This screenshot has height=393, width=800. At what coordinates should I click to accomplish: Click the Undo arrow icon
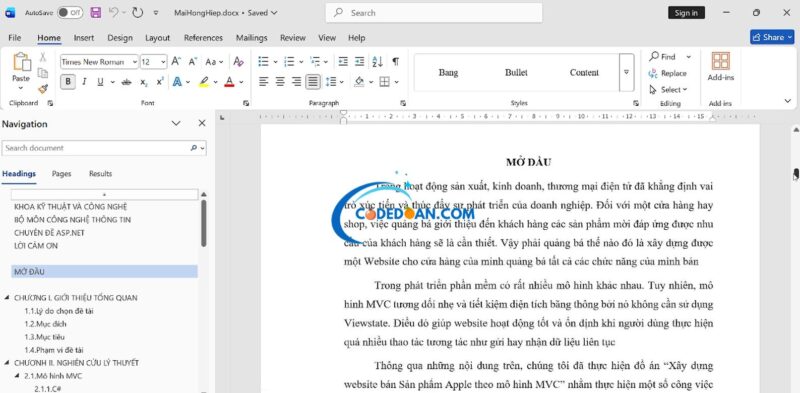tap(114, 13)
